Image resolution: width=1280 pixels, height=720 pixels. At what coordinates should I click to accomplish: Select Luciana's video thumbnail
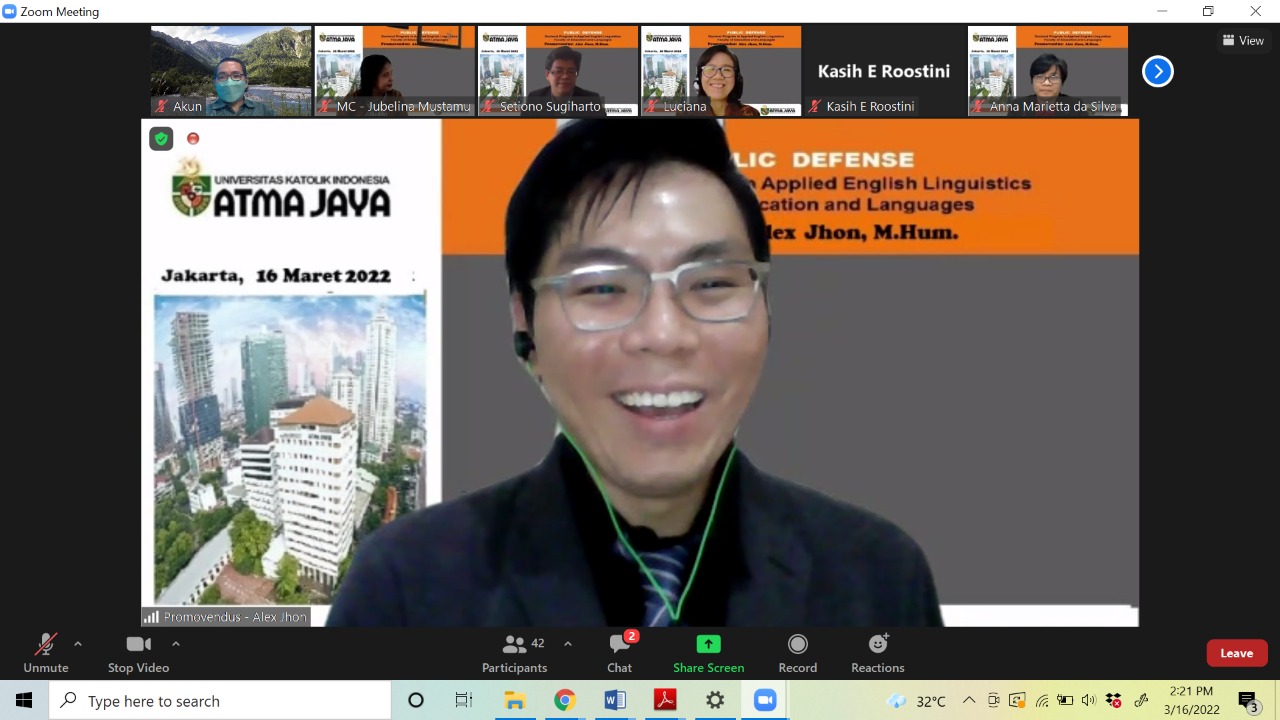(x=720, y=71)
